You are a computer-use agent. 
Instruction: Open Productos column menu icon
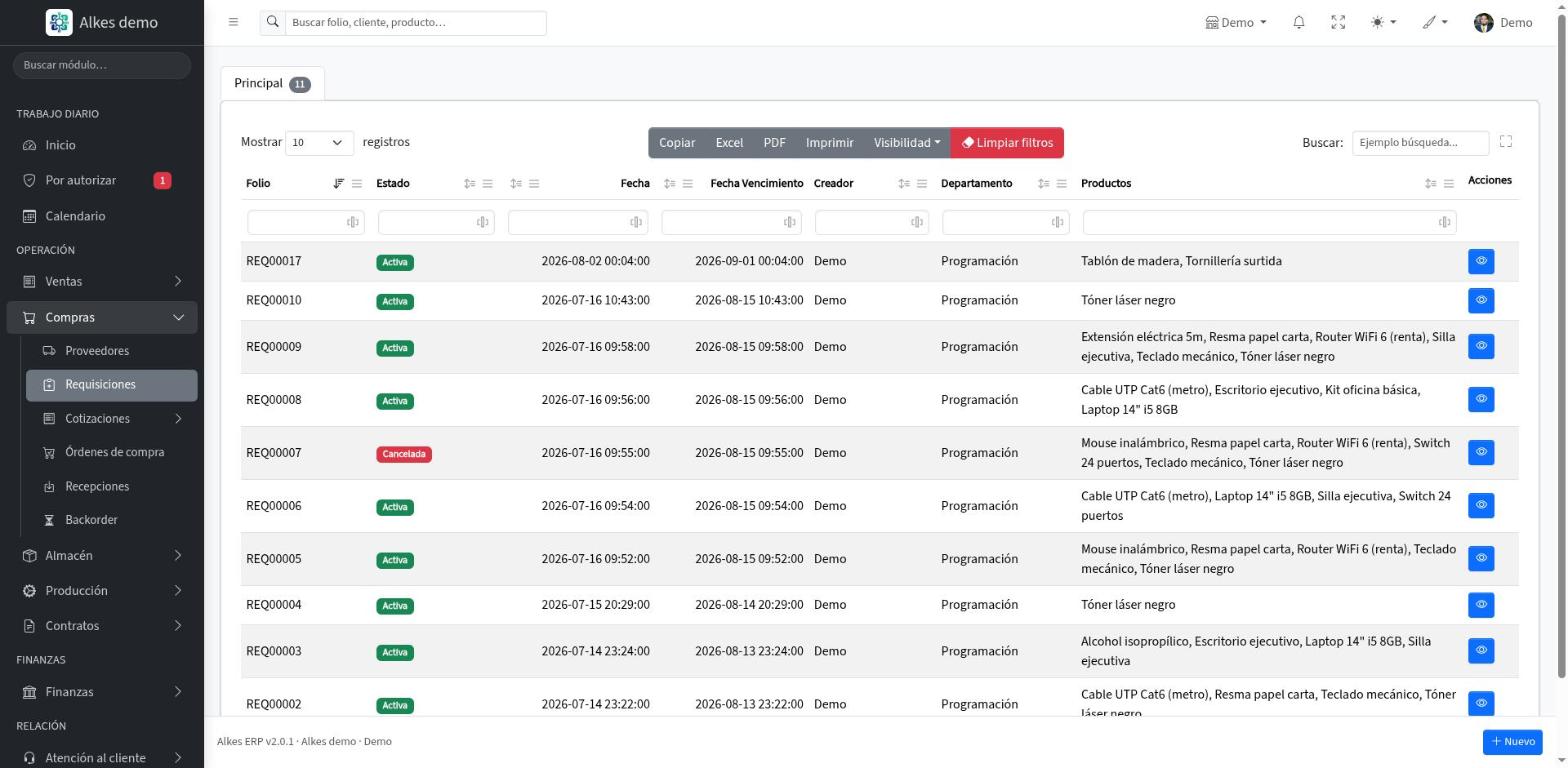(1449, 183)
